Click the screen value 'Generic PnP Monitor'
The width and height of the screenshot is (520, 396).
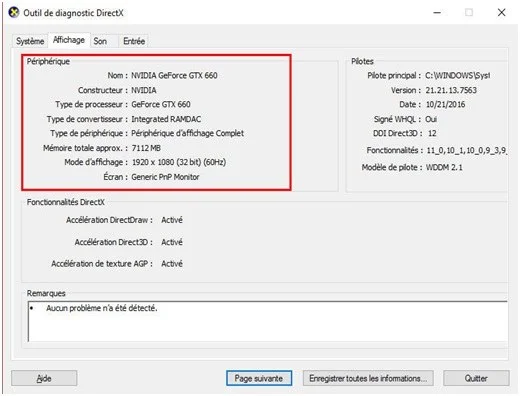point(165,177)
